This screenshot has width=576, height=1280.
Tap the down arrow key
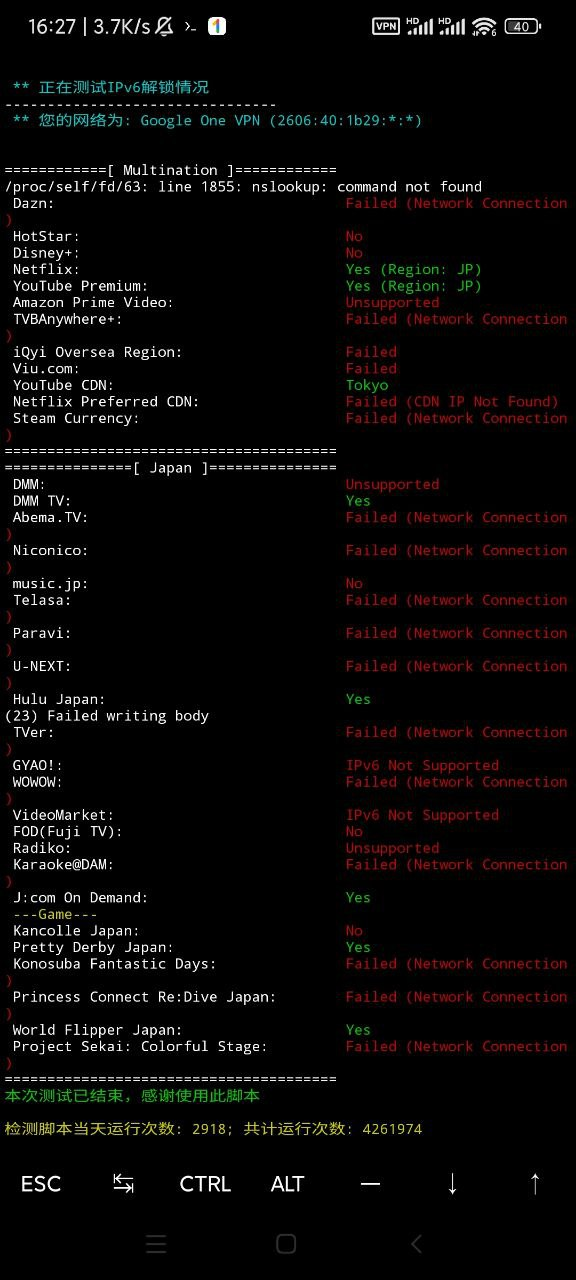pyautogui.click(x=452, y=1184)
